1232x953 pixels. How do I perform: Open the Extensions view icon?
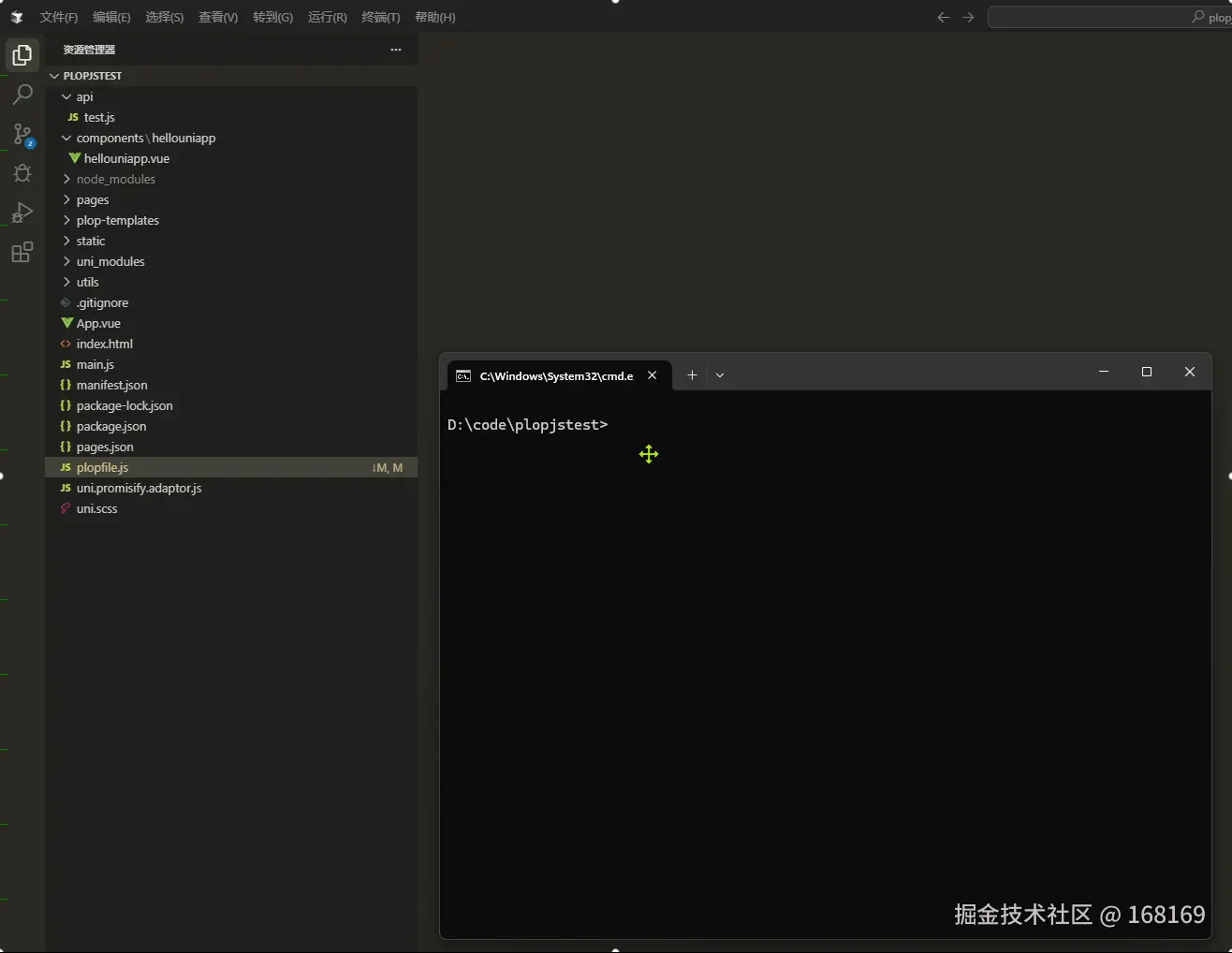(22, 252)
